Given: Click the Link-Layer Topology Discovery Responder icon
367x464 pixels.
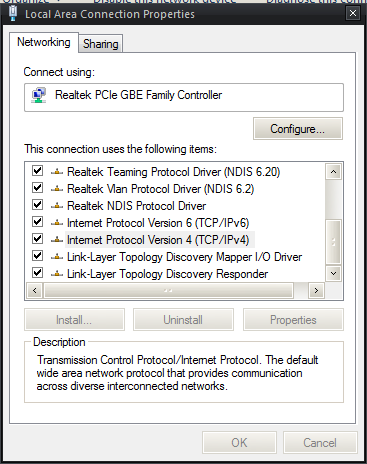Looking at the screenshot, I should tap(57, 274).
